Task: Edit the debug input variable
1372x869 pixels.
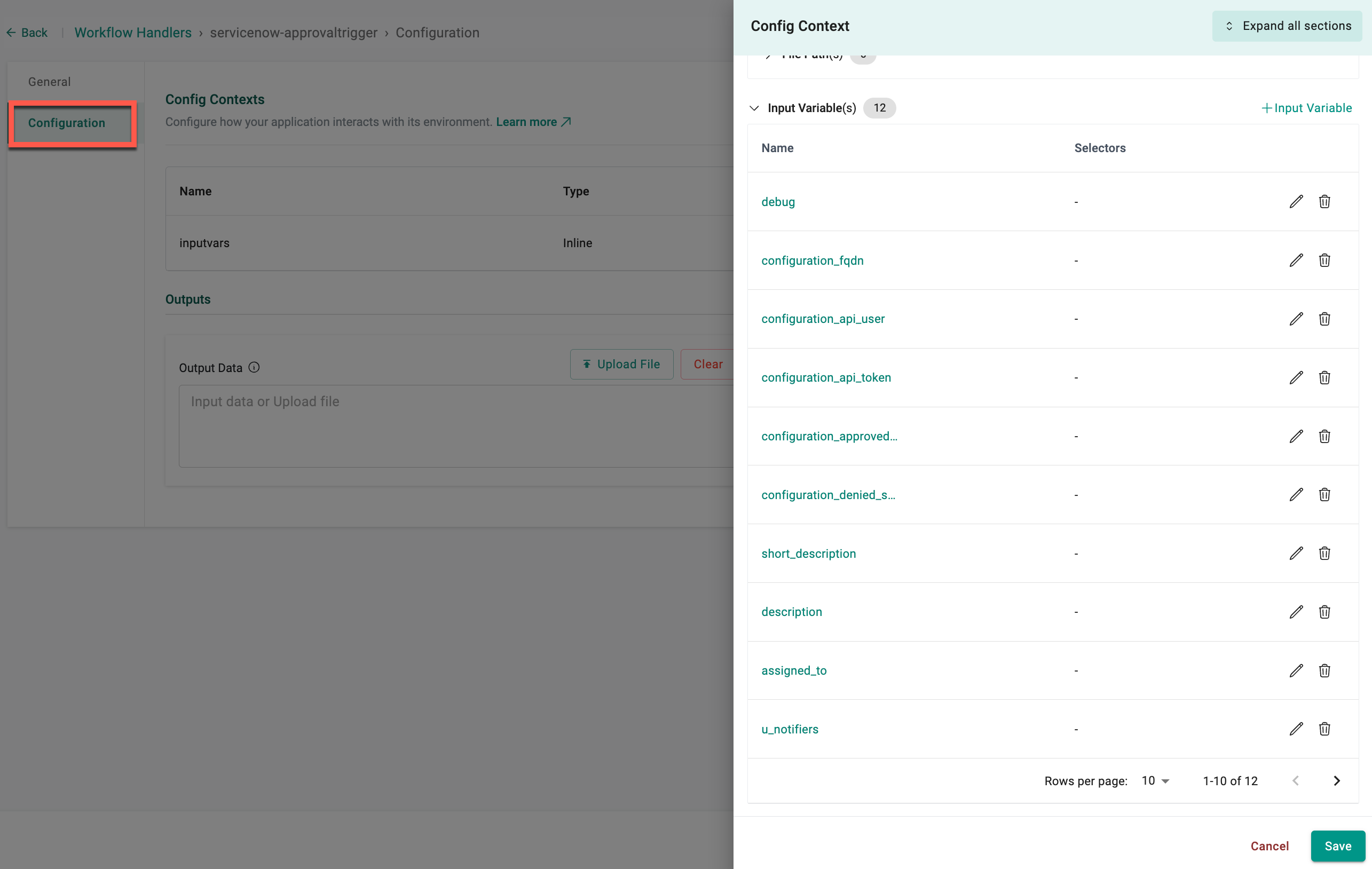Action: (x=1296, y=202)
